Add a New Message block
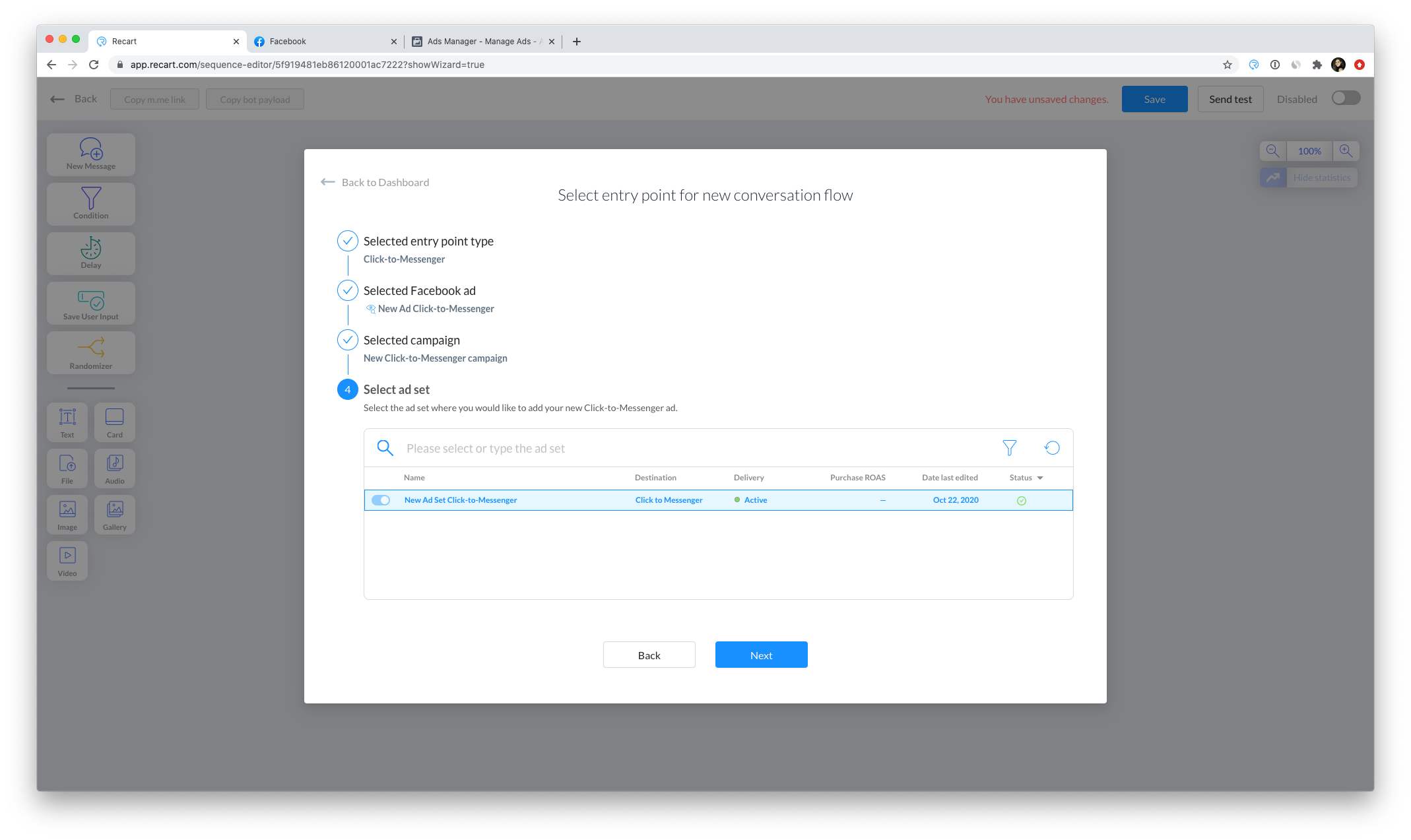The height and width of the screenshot is (840, 1411). [91, 154]
